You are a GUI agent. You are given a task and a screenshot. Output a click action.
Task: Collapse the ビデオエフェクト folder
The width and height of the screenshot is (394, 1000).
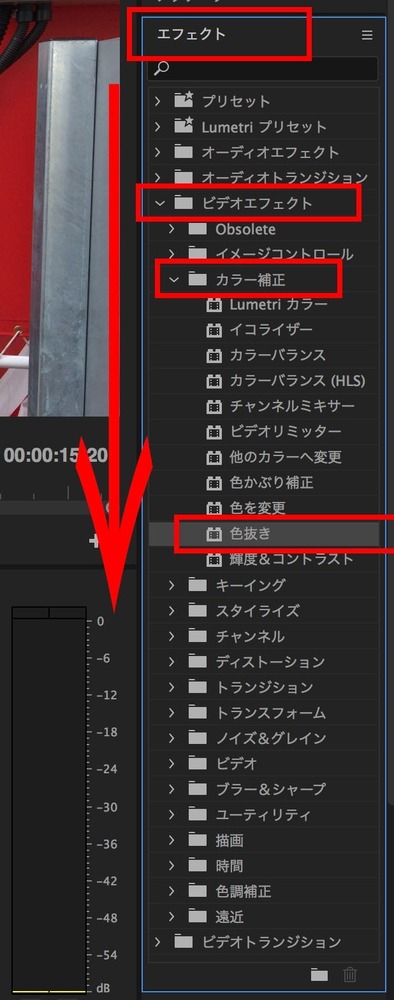click(159, 203)
